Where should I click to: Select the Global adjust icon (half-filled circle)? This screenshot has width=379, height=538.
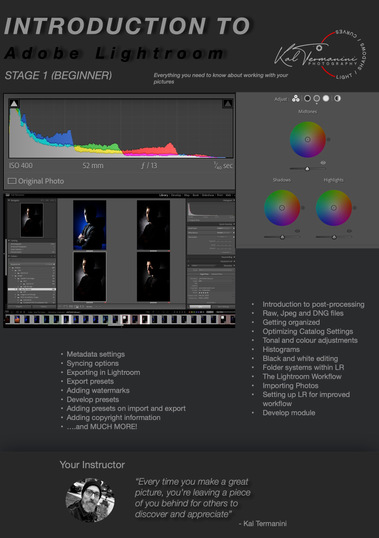pyautogui.click(x=337, y=99)
